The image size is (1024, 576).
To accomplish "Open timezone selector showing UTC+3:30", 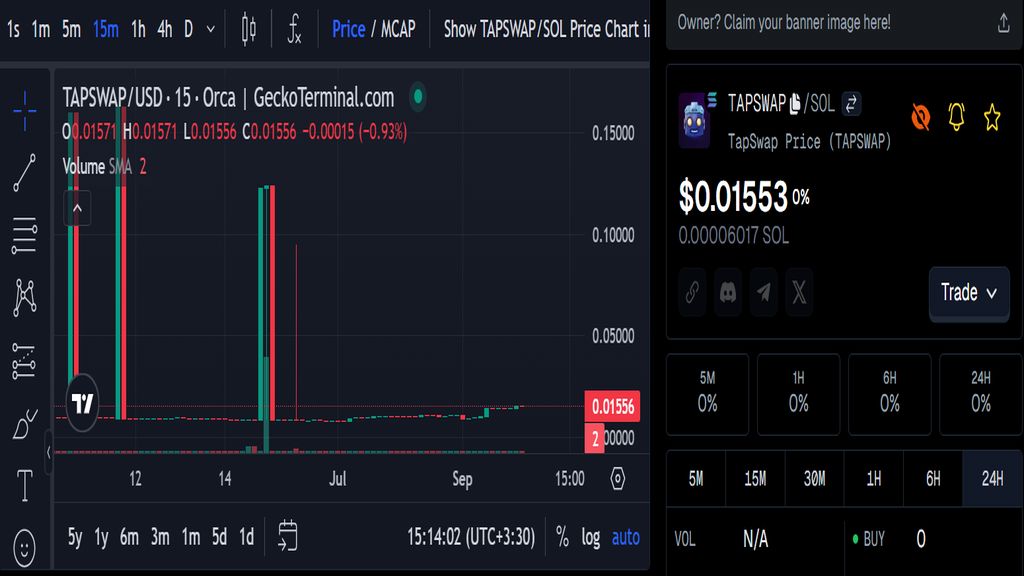I will (471, 537).
